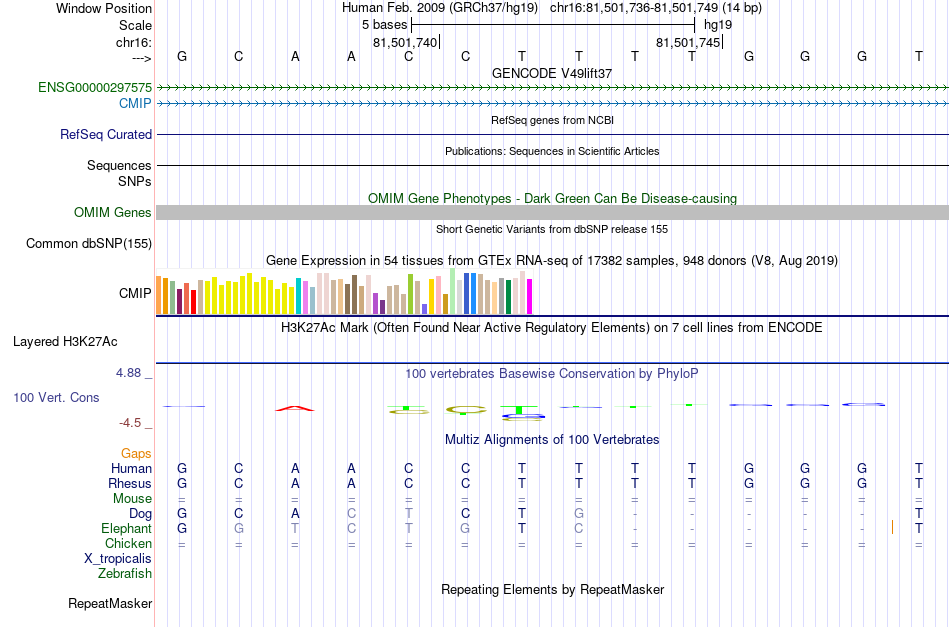Click the magenta bar in GTEx expression chart
The height and width of the screenshot is (627, 950).
530,296
